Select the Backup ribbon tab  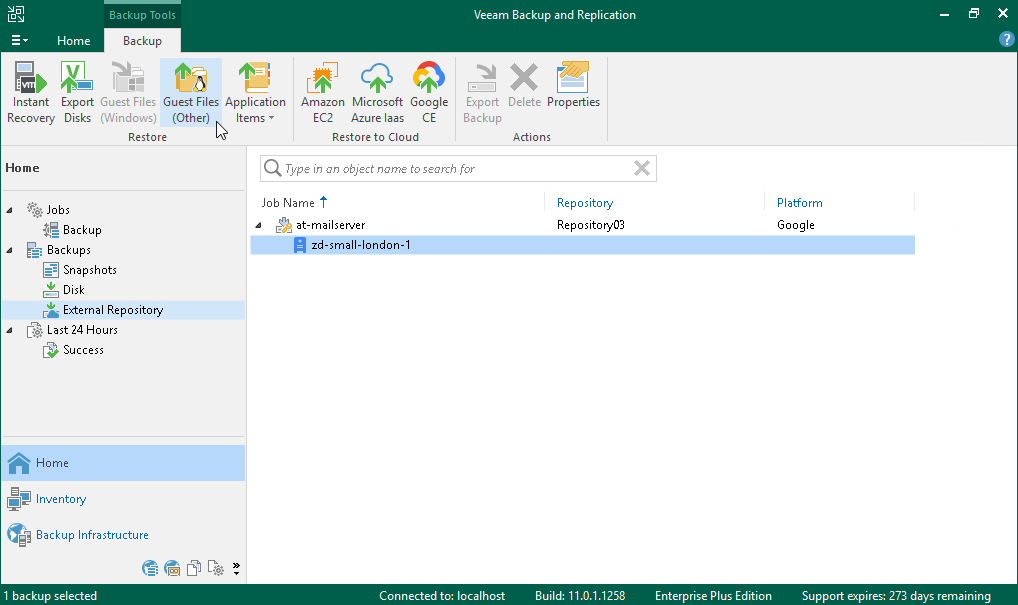(x=142, y=40)
